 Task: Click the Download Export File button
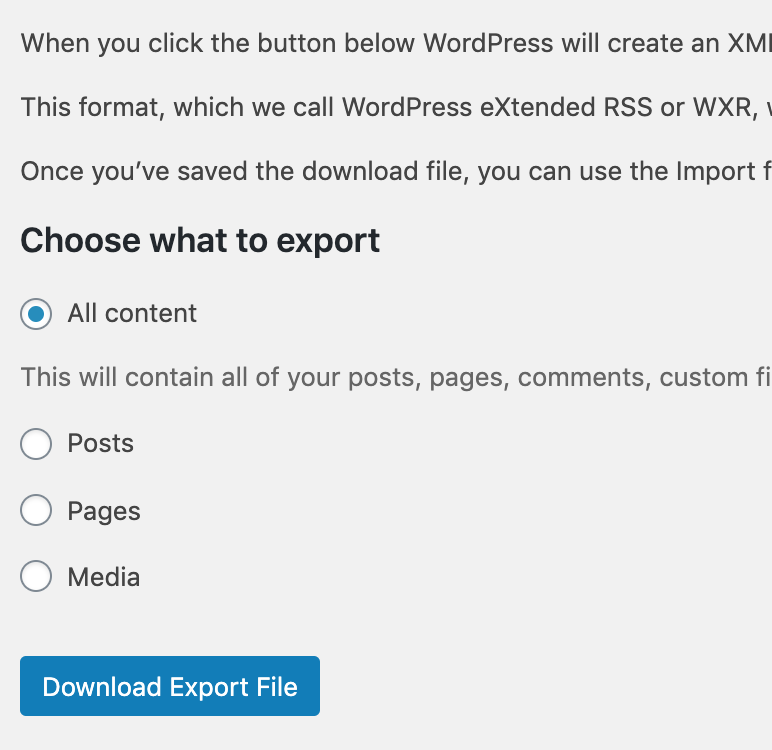(170, 686)
